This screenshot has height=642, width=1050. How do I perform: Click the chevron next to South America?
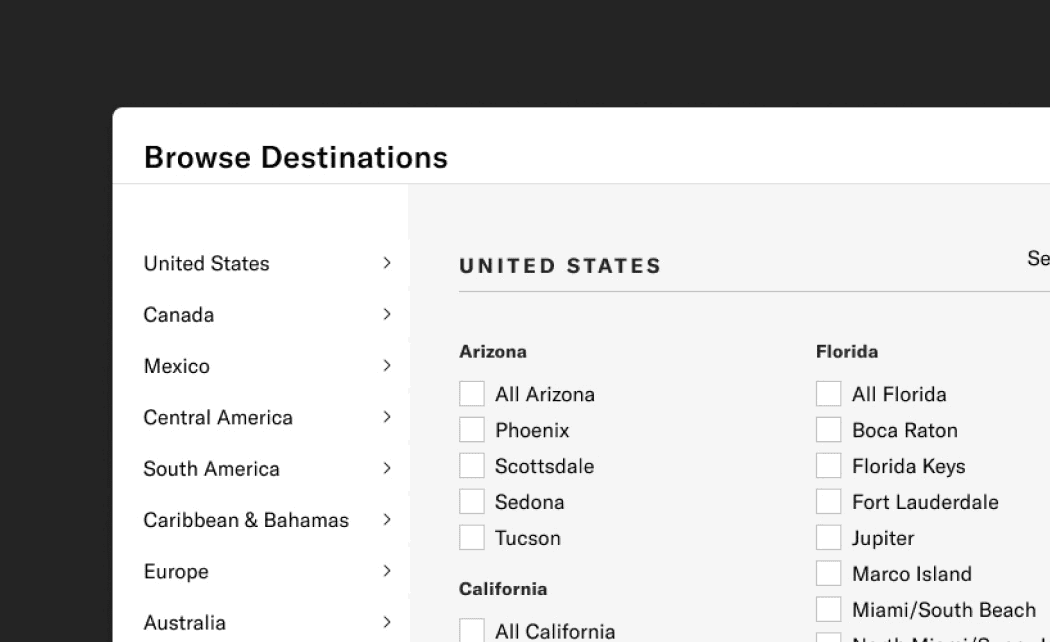(x=387, y=468)
